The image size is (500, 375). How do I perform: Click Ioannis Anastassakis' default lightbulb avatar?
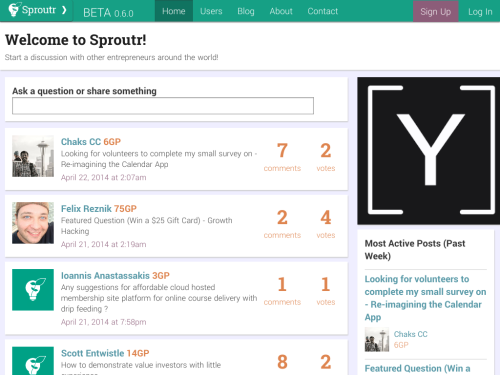[x=33, y=290]
